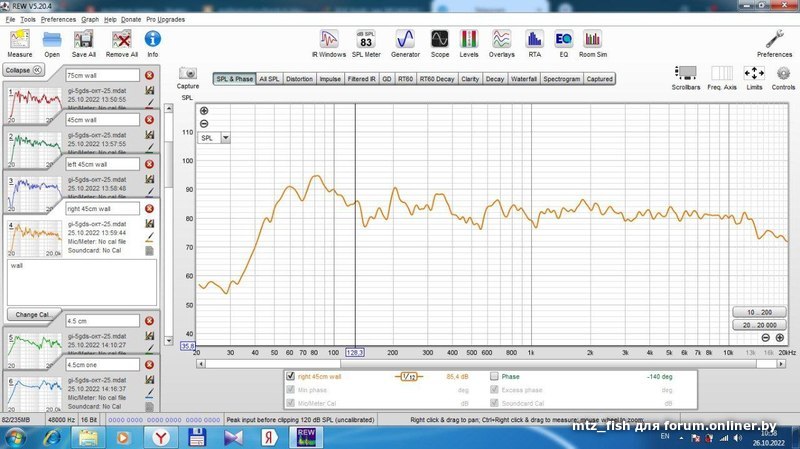Image resolution: width=800 pixels, height=449 pixels.
Task: Zoom out vertically with minus magnifier
Action: [204, 123]
